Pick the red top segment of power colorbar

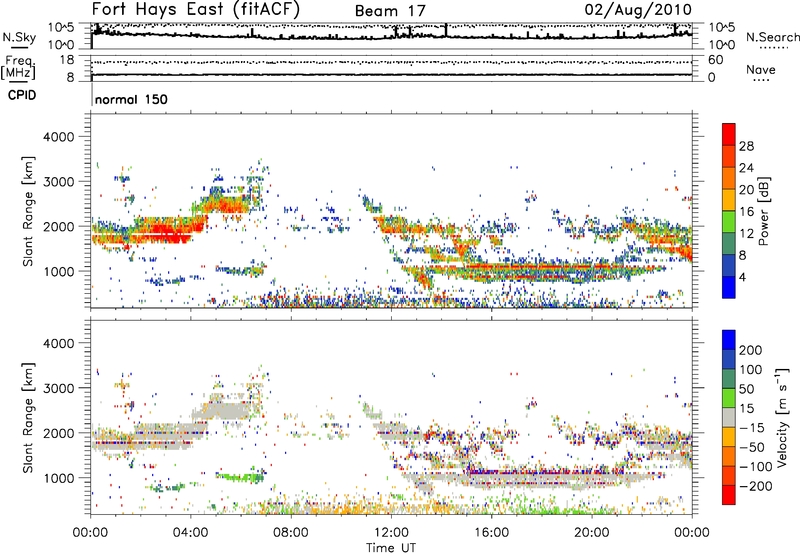(729, 134)
